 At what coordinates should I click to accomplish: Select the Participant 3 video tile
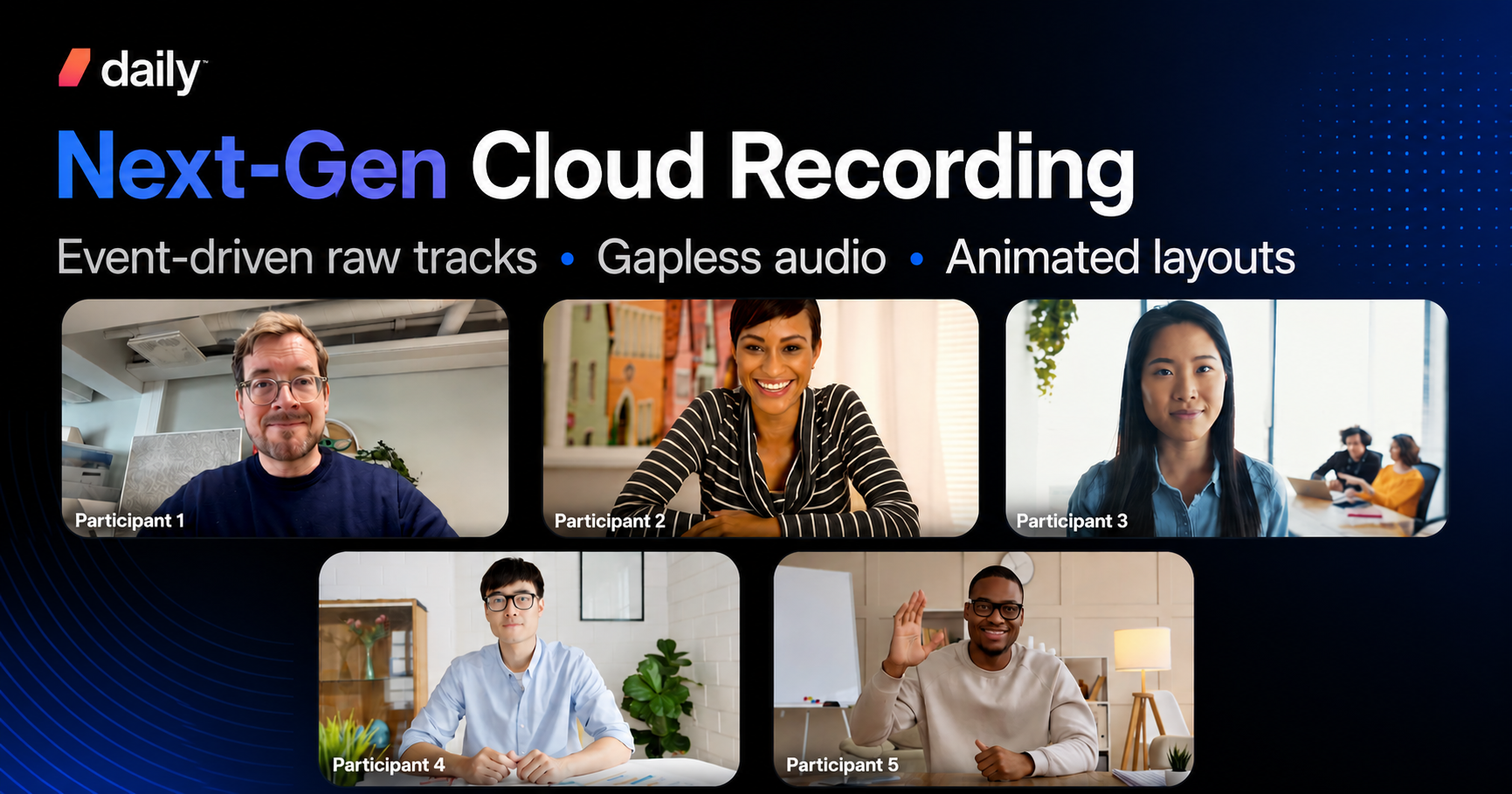click(1226, 418)
